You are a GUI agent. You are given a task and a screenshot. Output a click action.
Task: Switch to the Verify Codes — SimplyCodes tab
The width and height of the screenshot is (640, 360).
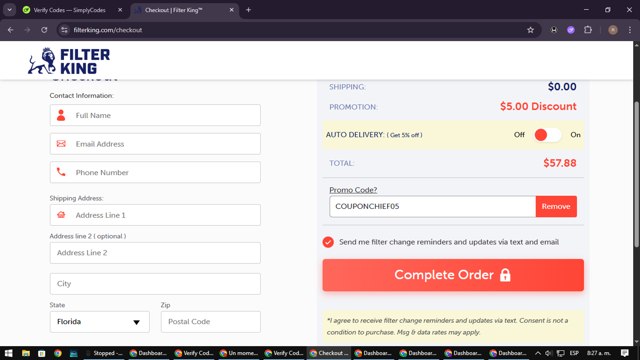(69, 10)
